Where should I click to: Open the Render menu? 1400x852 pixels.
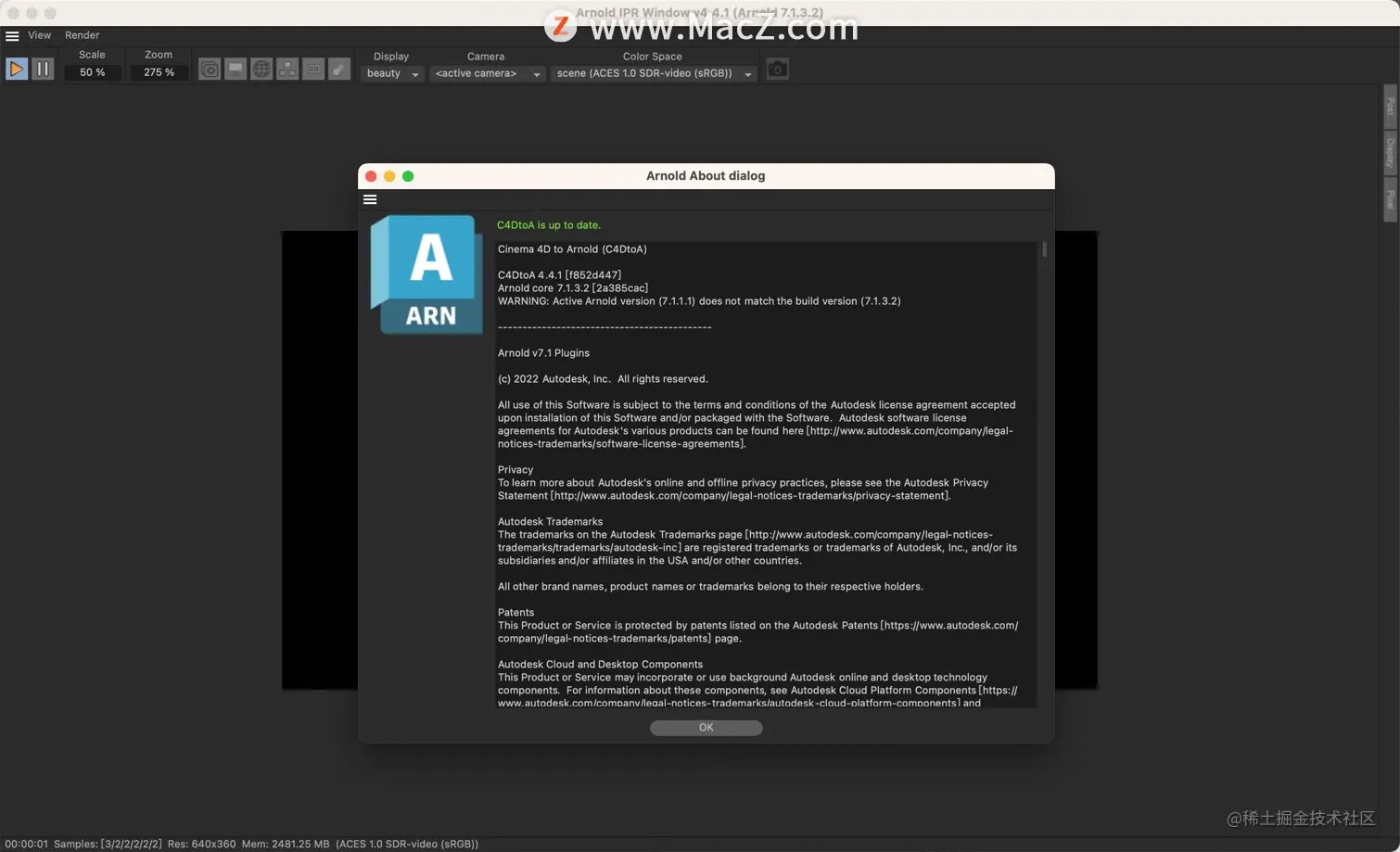[82, 35]
